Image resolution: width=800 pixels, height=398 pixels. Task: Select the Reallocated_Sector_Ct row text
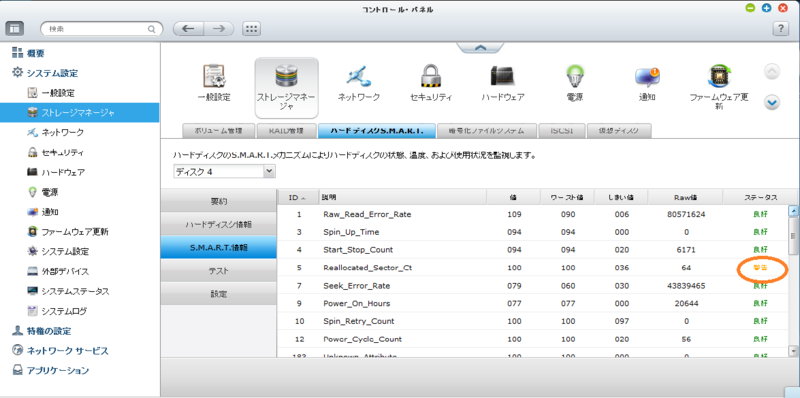click(367, 267)
